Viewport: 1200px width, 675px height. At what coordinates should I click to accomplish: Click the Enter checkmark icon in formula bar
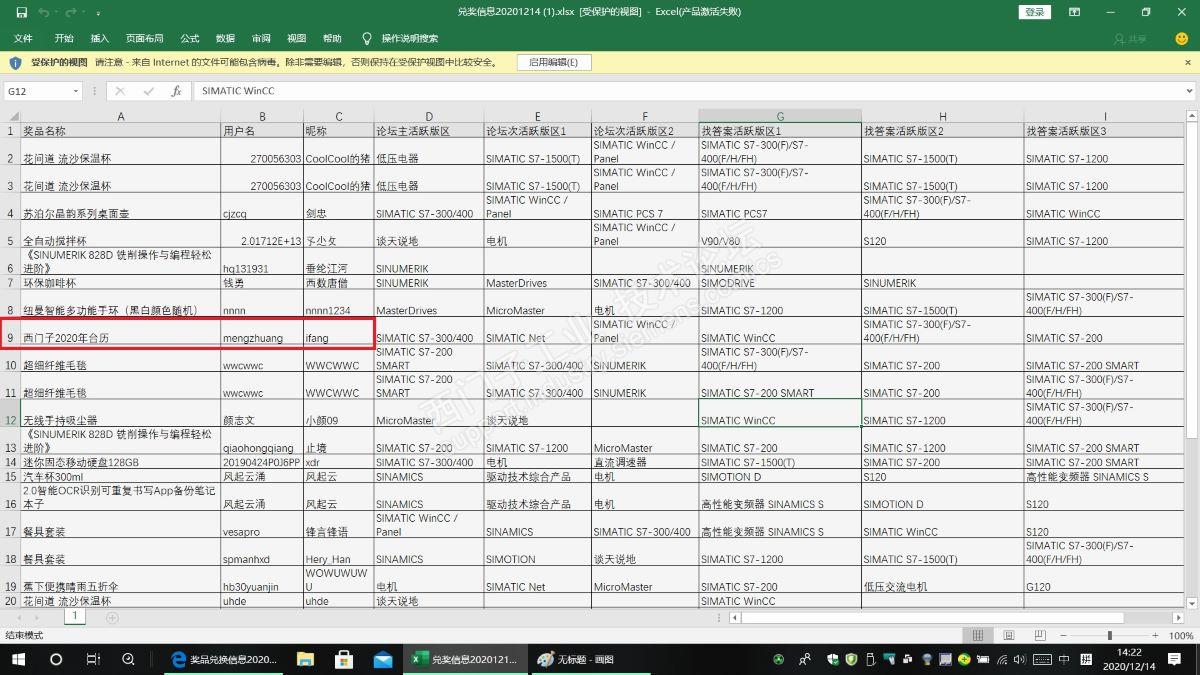click(x=148, y=90)
